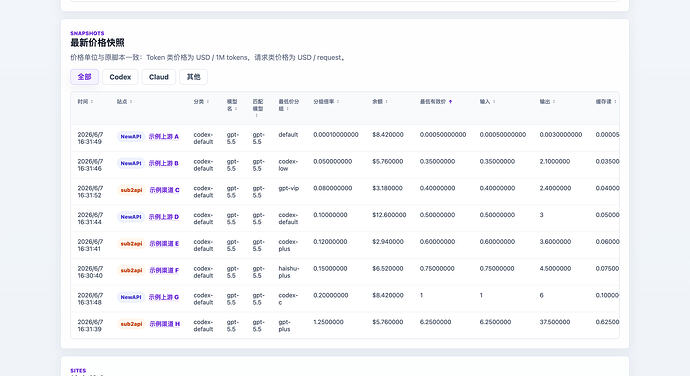Screen dimensions: 690x376
Task: Click NewAPI badge in 示例上游 B row
Action: [131, 163]
